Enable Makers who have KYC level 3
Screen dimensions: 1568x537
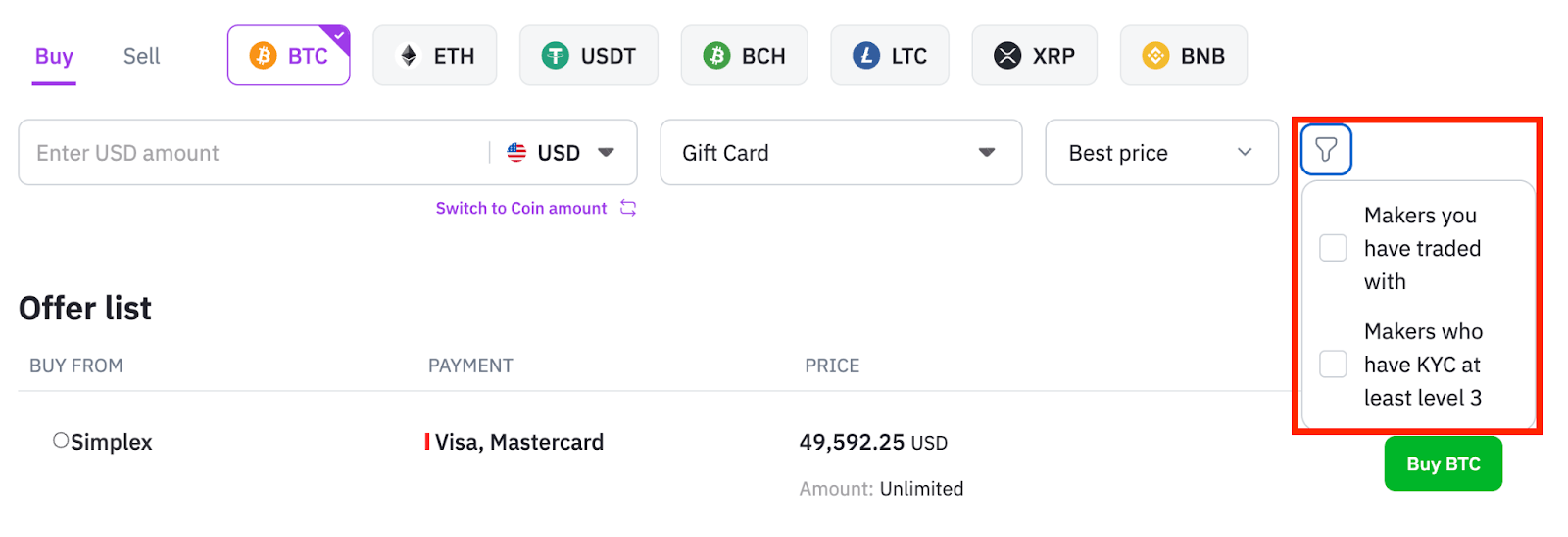1333,365
